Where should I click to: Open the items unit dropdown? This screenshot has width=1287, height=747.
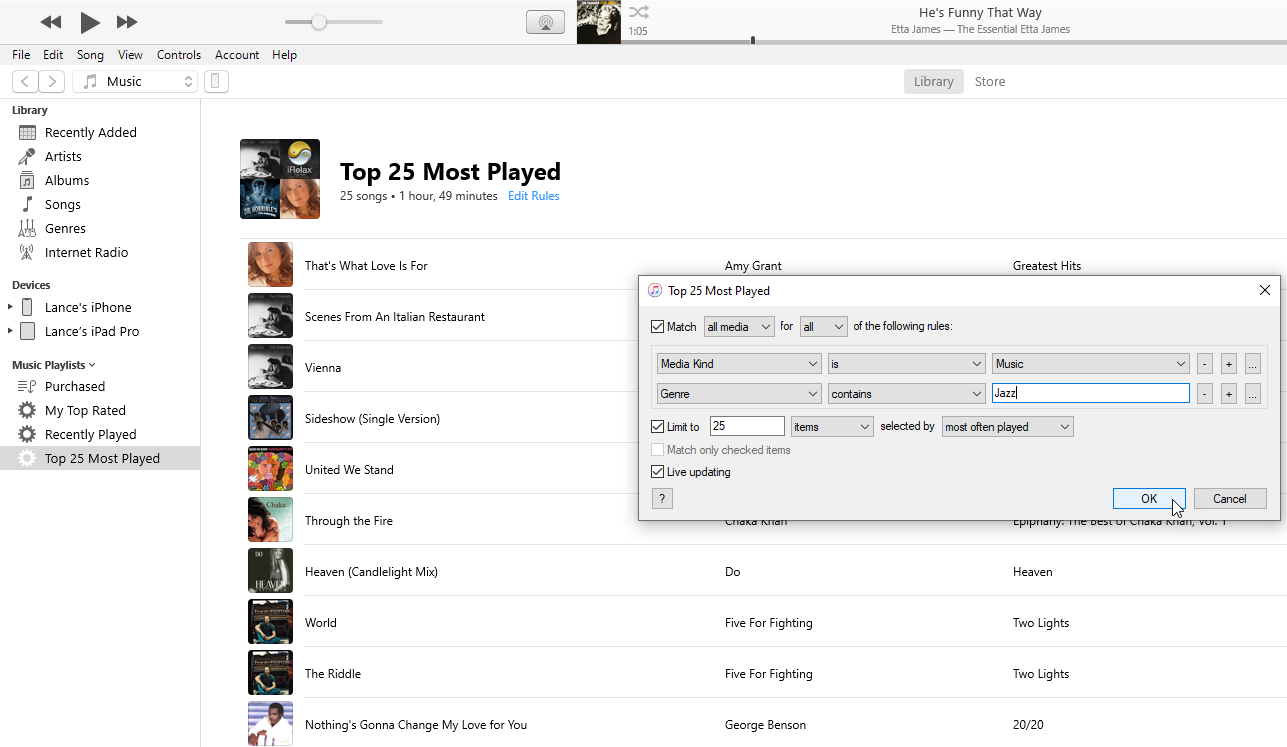tap(832, 427)
